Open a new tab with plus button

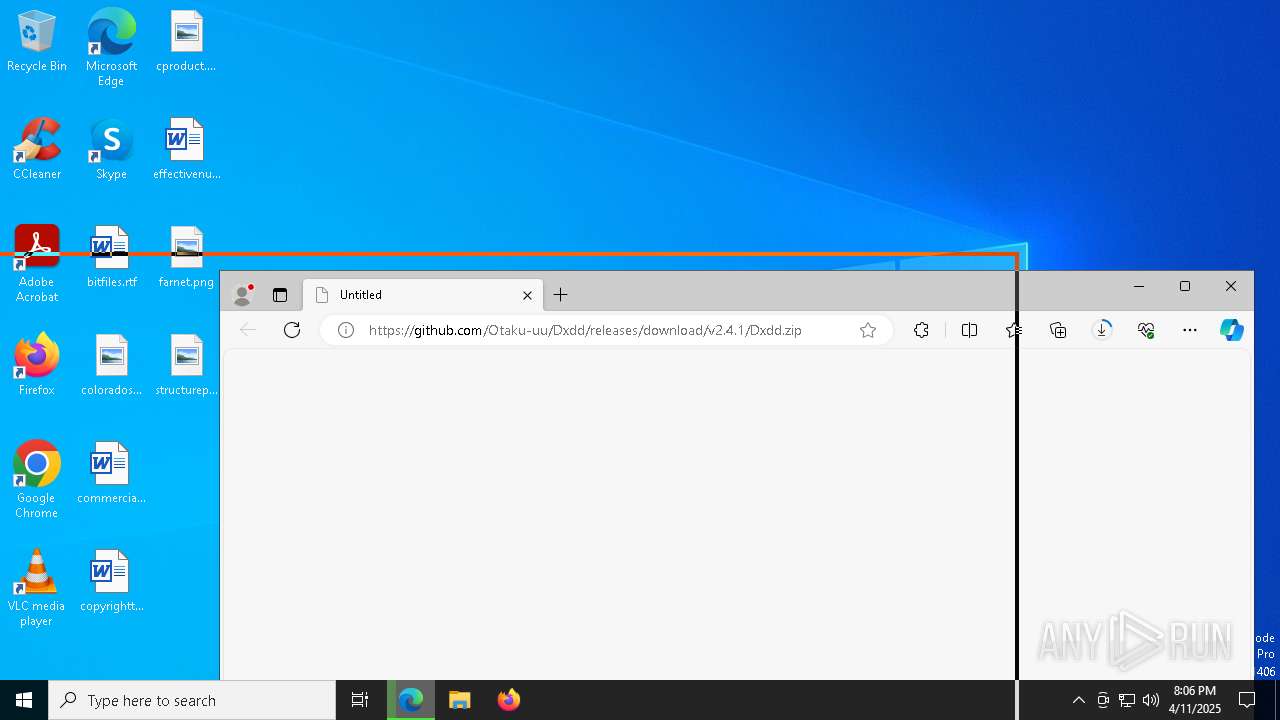tap(561, 294)
